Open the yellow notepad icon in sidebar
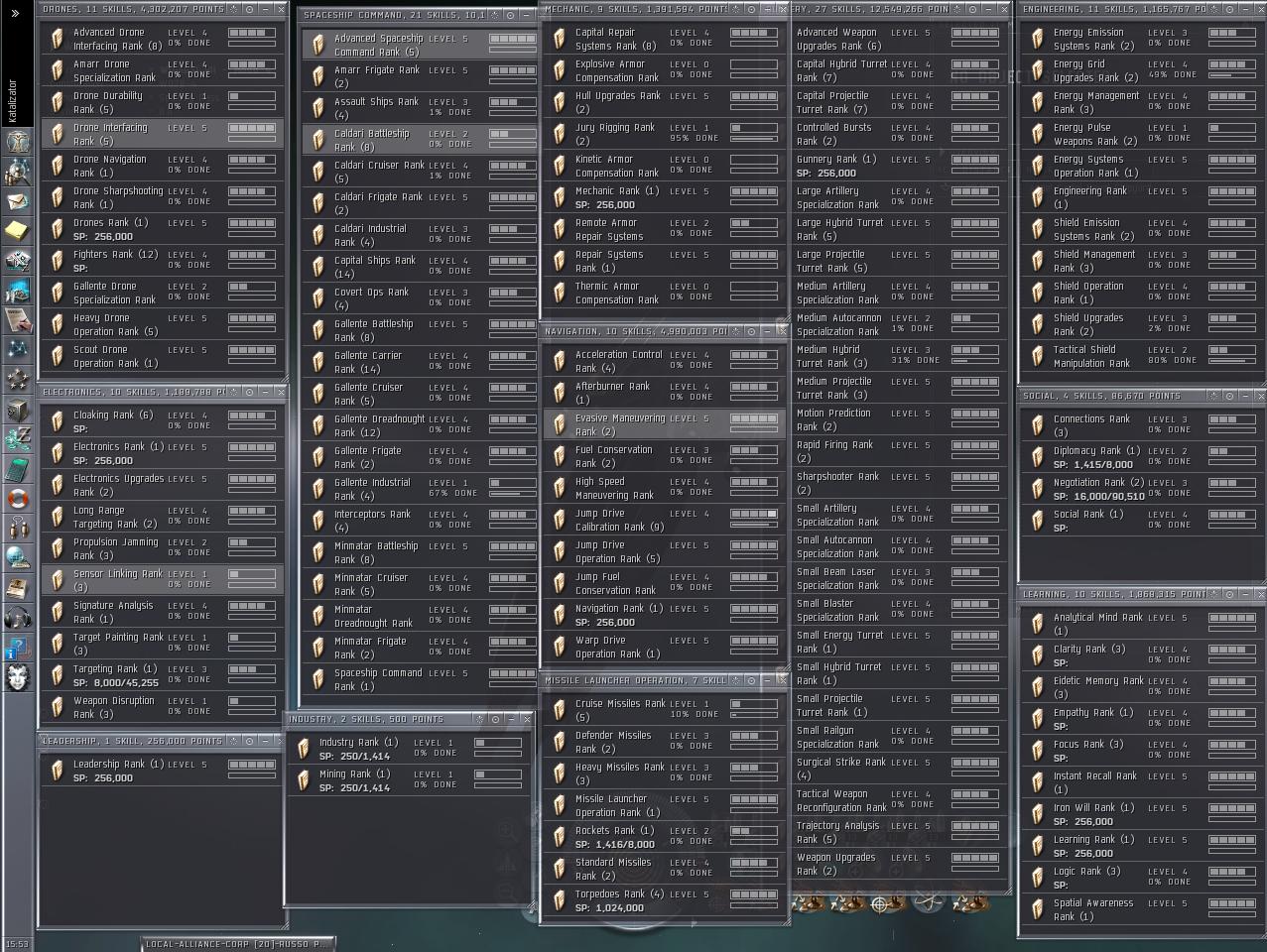1267x952 pixels. [18, 231]
